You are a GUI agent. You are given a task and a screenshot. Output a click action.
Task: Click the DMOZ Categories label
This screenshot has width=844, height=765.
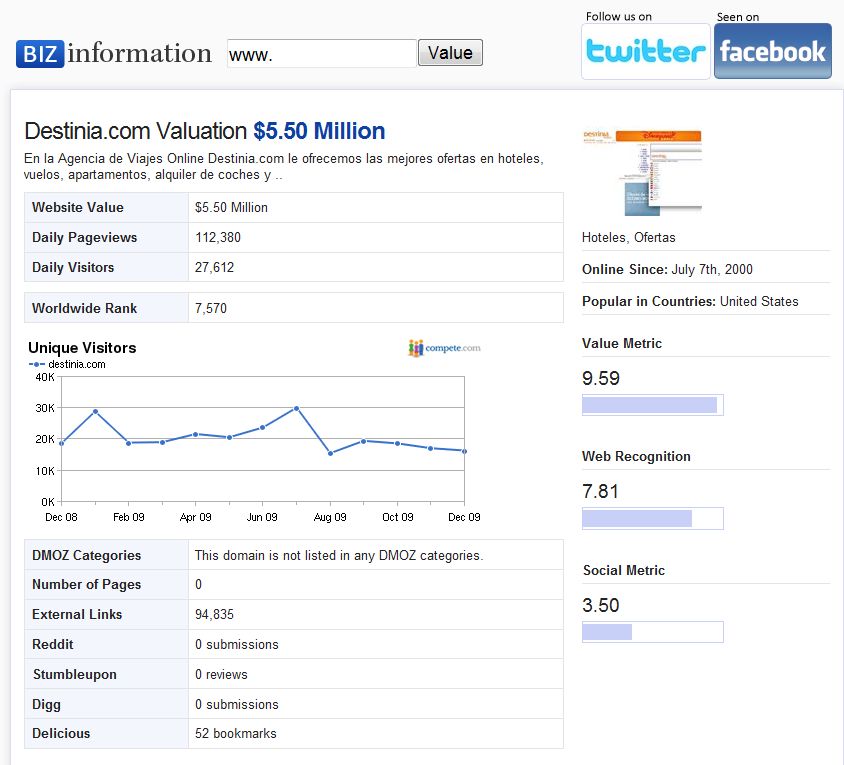coord(87,555)
